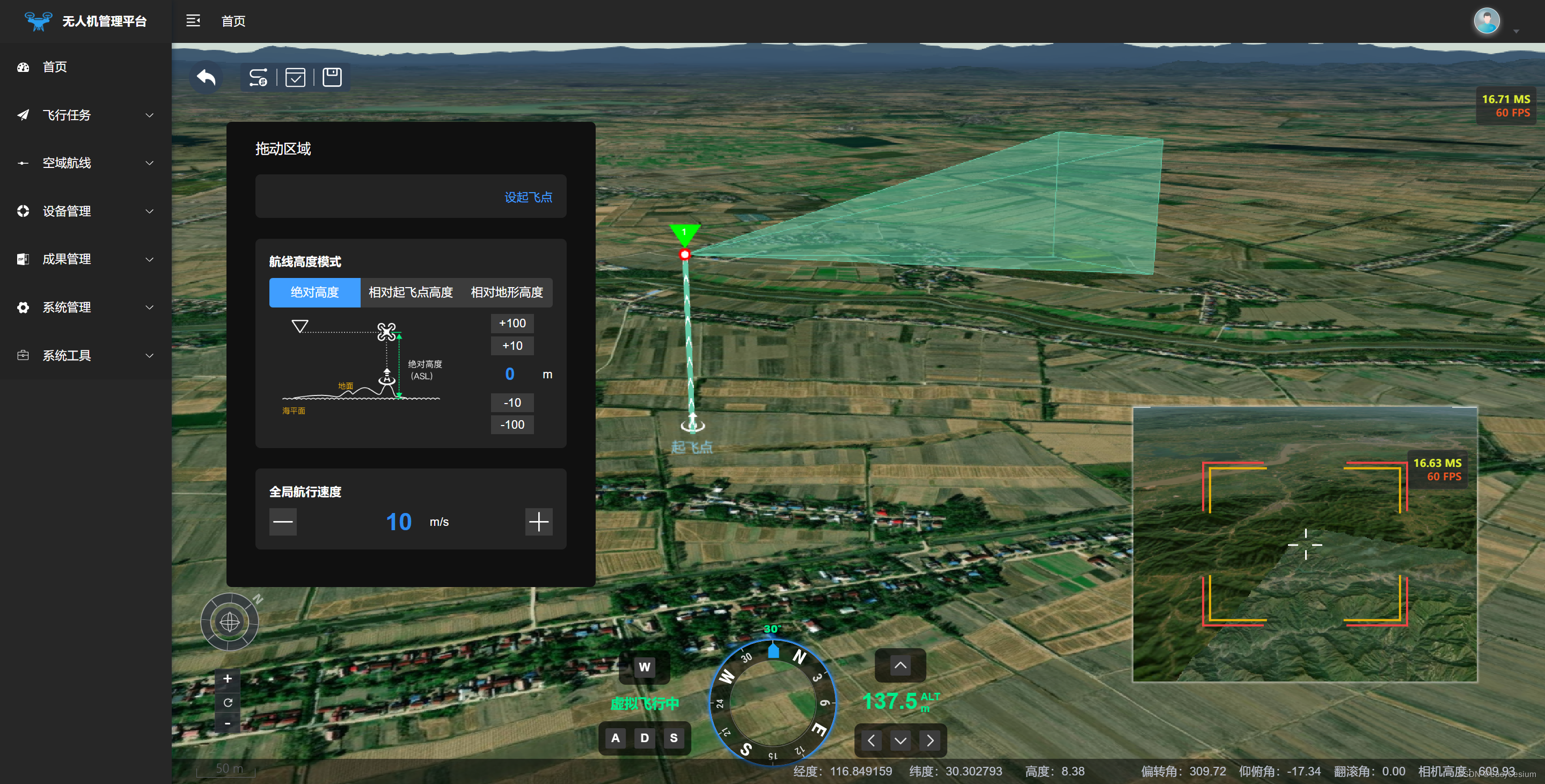Click the 设起飞点 link

[528, 197]
